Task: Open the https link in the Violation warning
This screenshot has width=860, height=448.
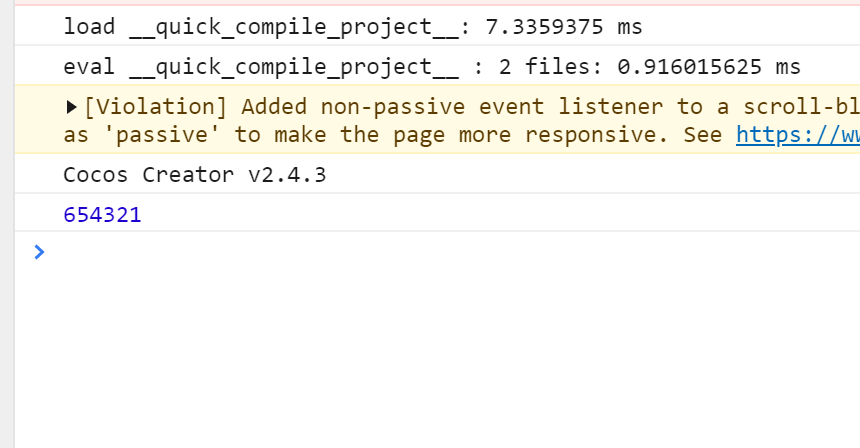Action: click(x=797, y=134)
